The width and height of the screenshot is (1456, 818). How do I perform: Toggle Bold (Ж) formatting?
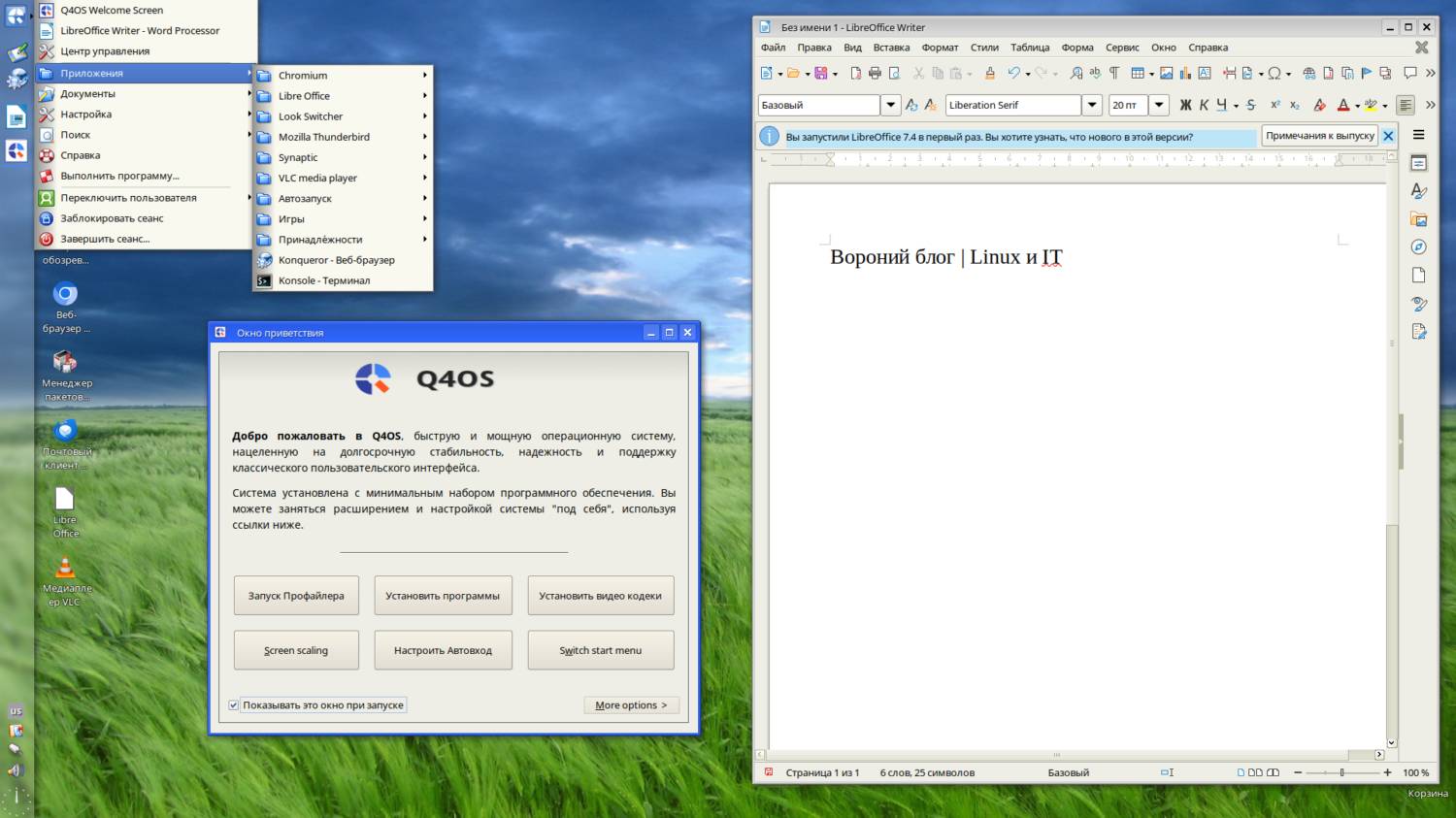point(1185,105)
